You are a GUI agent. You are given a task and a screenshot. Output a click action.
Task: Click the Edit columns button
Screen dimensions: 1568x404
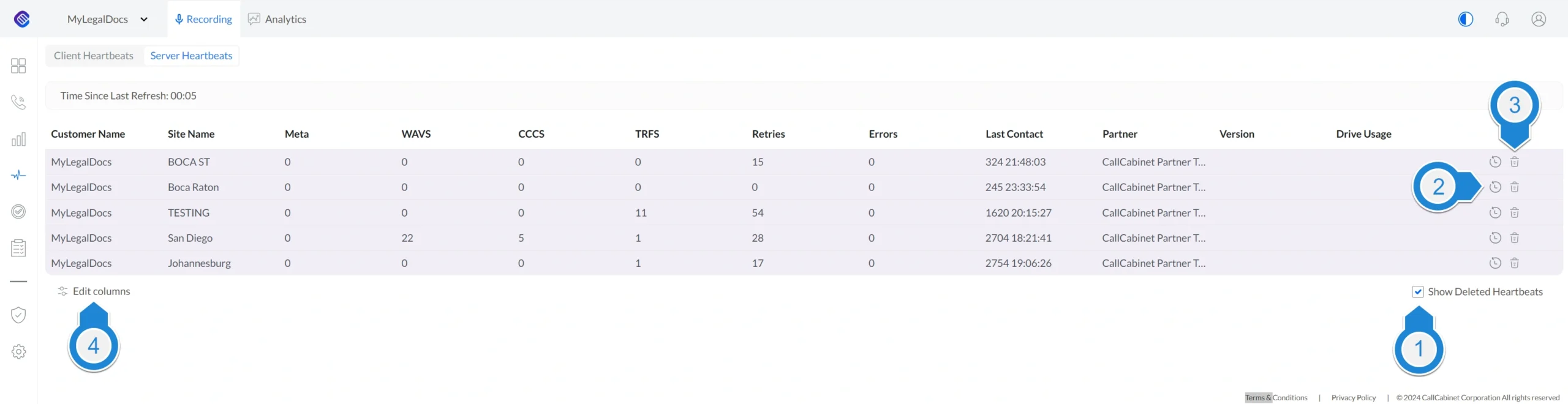point(94,291)
